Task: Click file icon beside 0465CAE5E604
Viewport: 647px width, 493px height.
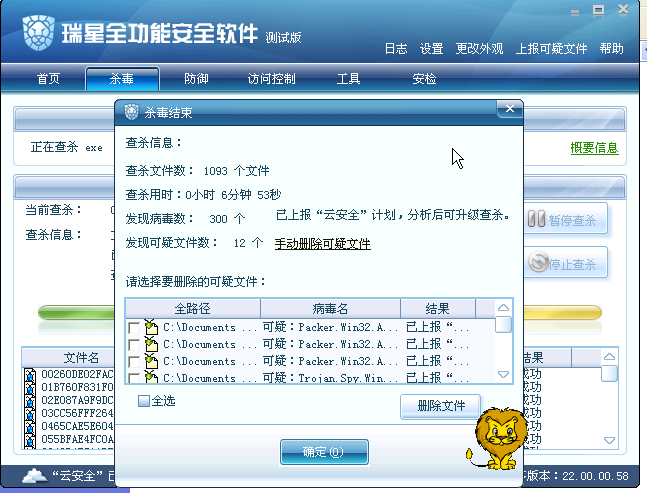Action: pos(30,426)
